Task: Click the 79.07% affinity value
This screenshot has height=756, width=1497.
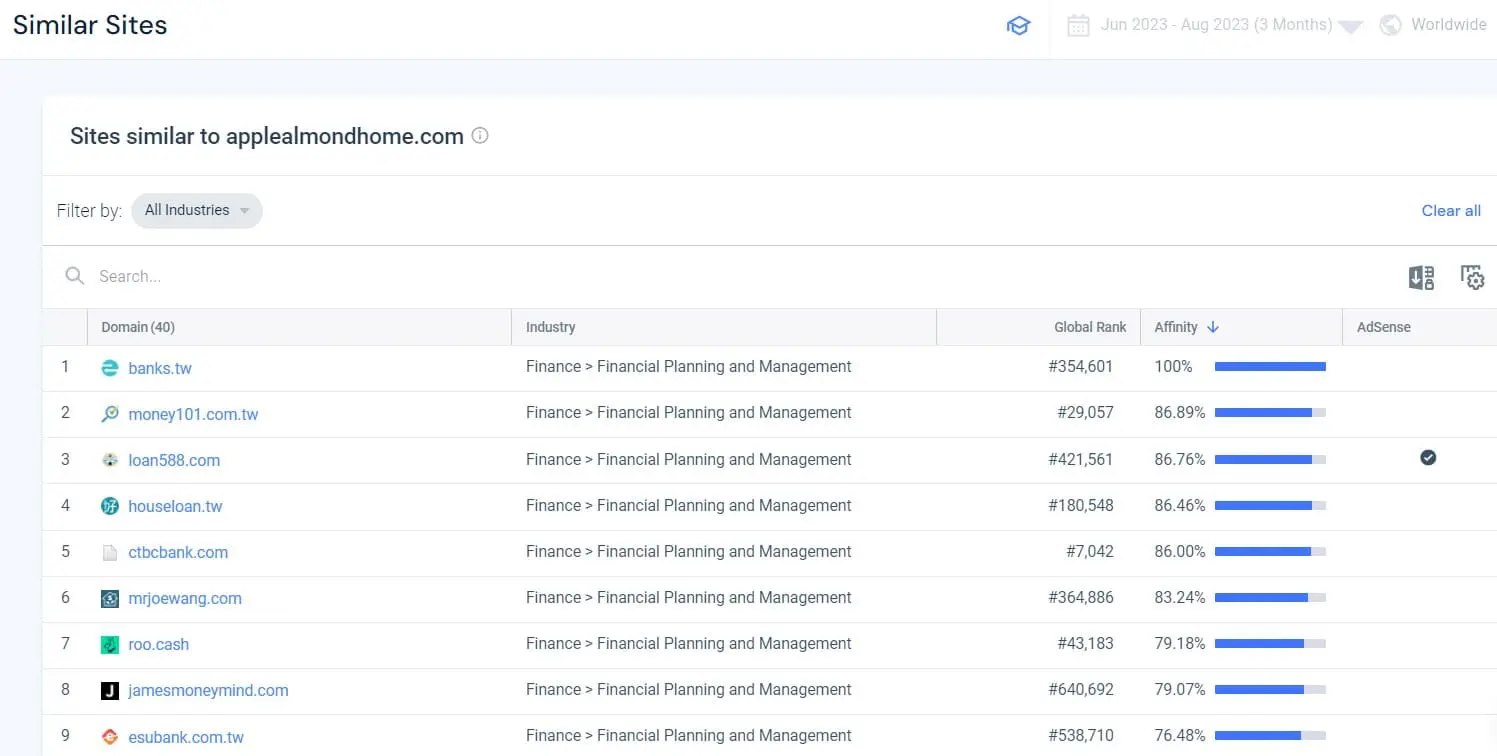Action: click(1180, 689)
